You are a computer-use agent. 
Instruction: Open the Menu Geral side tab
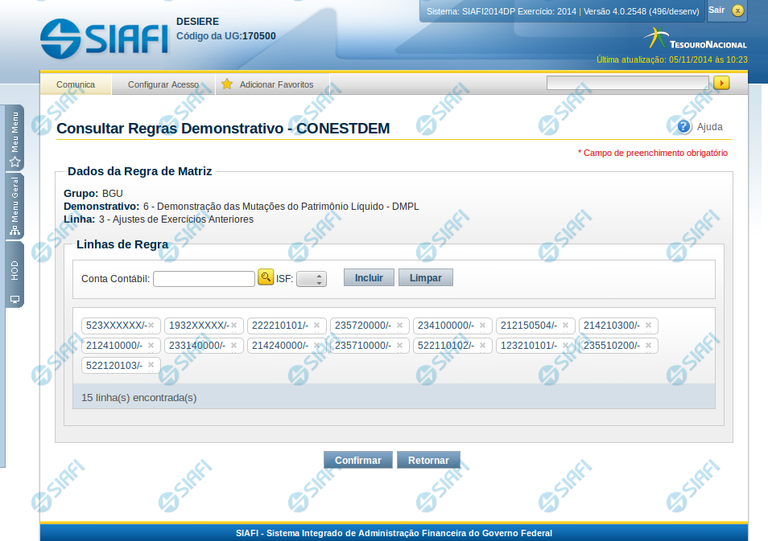pos(15,206)
